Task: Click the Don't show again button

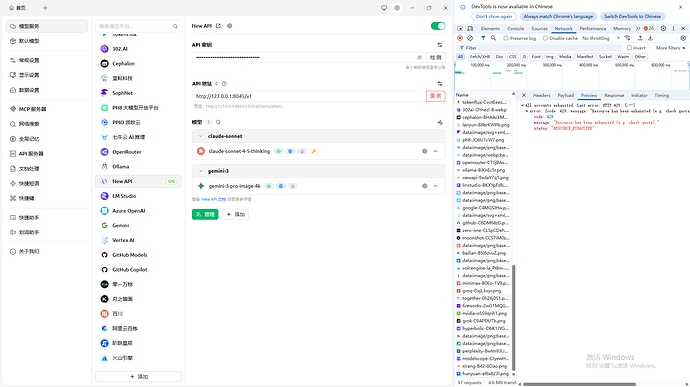Action: point(494,16)
